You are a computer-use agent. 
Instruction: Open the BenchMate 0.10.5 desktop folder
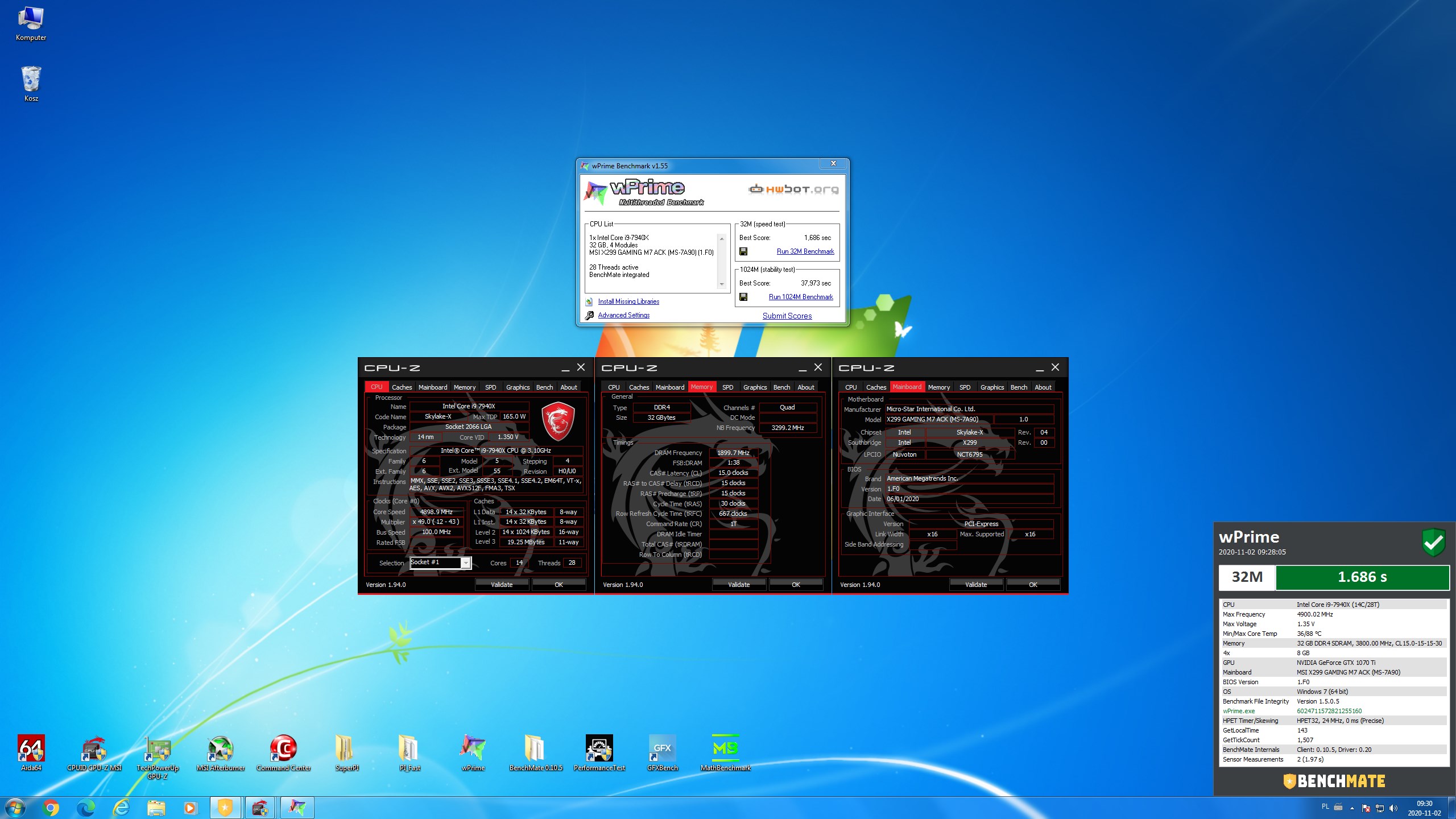point(536,752)
